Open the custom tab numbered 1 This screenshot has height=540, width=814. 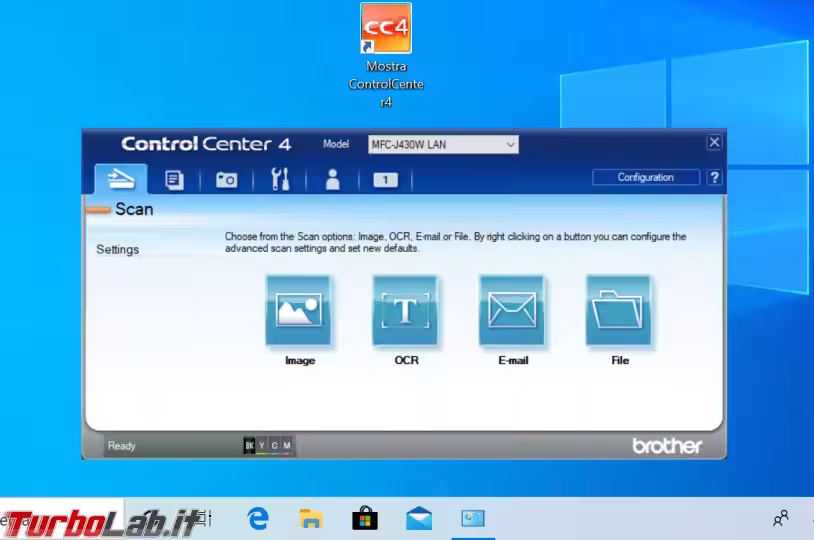click(x=385, y=180)
